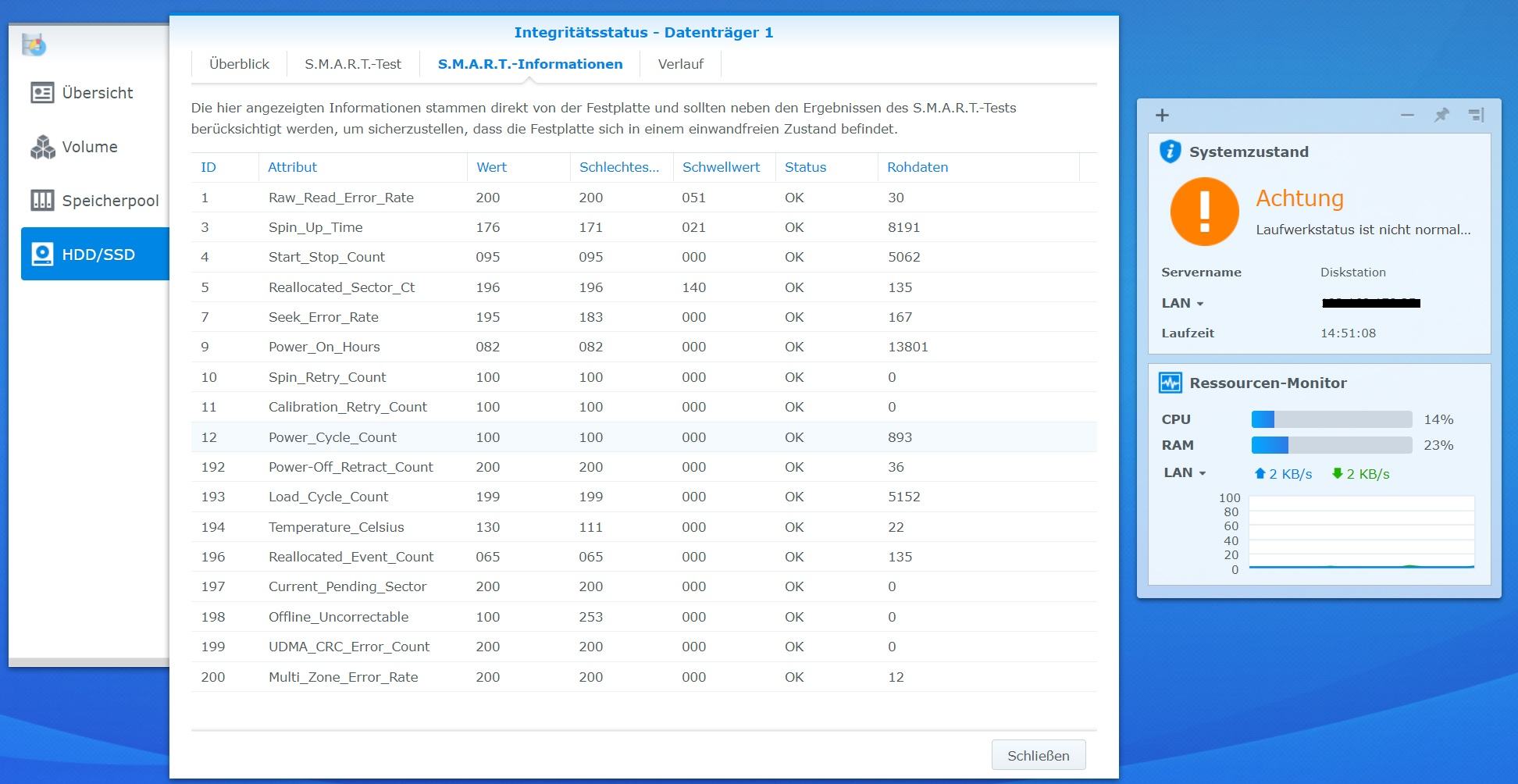The height and width of the screenshot is (784, 1518).
Task: Select the Reallocated_Sector_Ct row
Action: click(643, 287)
